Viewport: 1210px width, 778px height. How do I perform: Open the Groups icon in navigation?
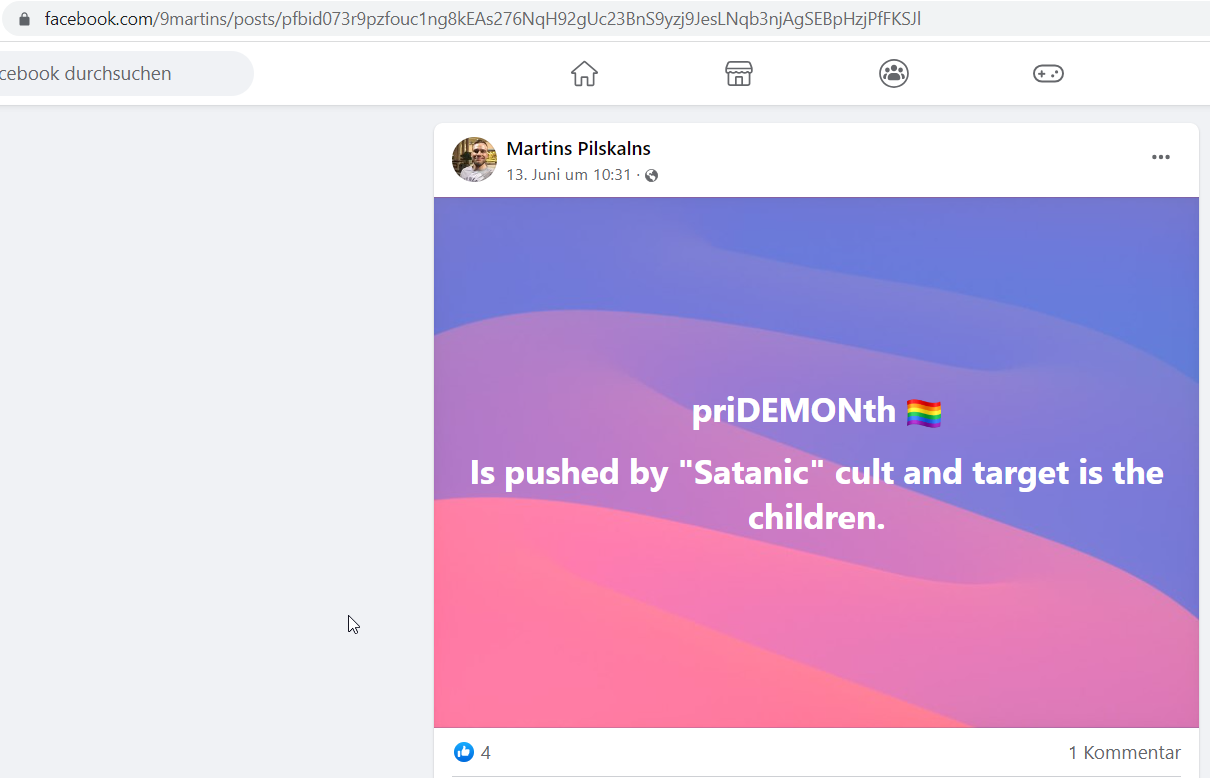pos(894,73)
